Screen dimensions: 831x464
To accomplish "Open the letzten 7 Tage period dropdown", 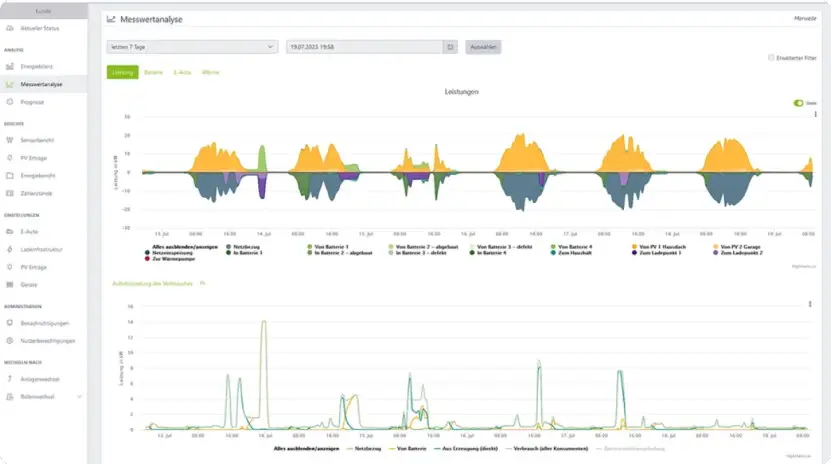I will [192, 47].
